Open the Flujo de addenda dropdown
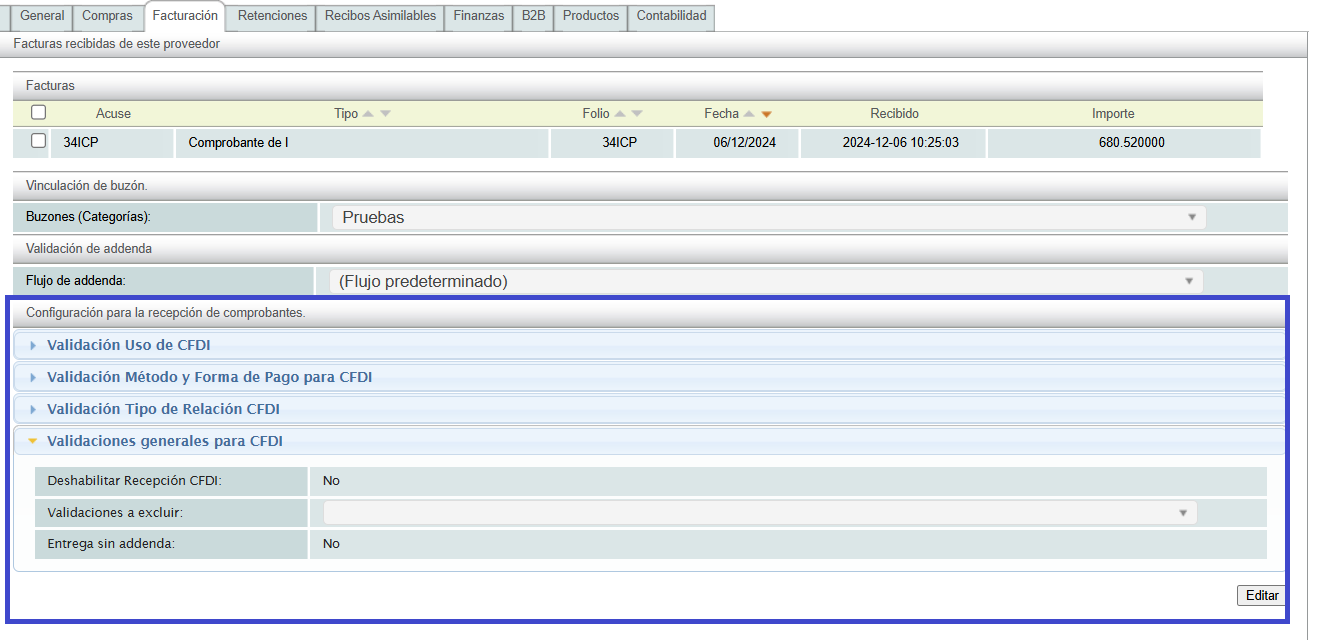The height and width of the screenshot is (640, 1318). tap(766, 281)
